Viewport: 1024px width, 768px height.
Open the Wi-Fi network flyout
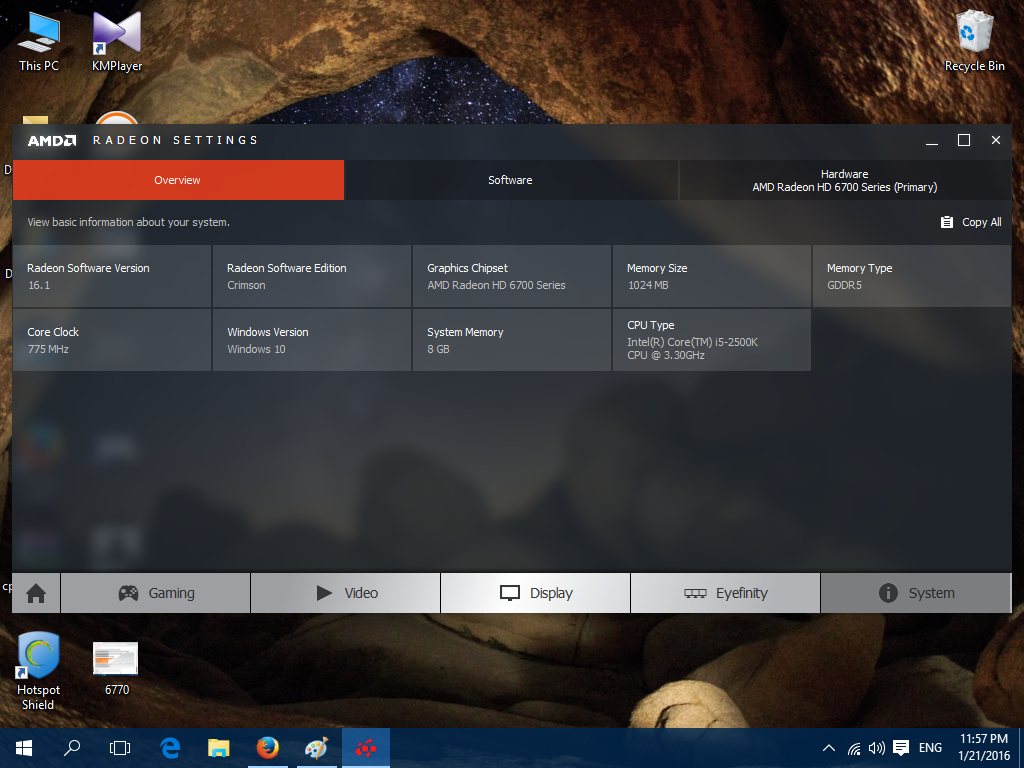(x=854, y=748)
